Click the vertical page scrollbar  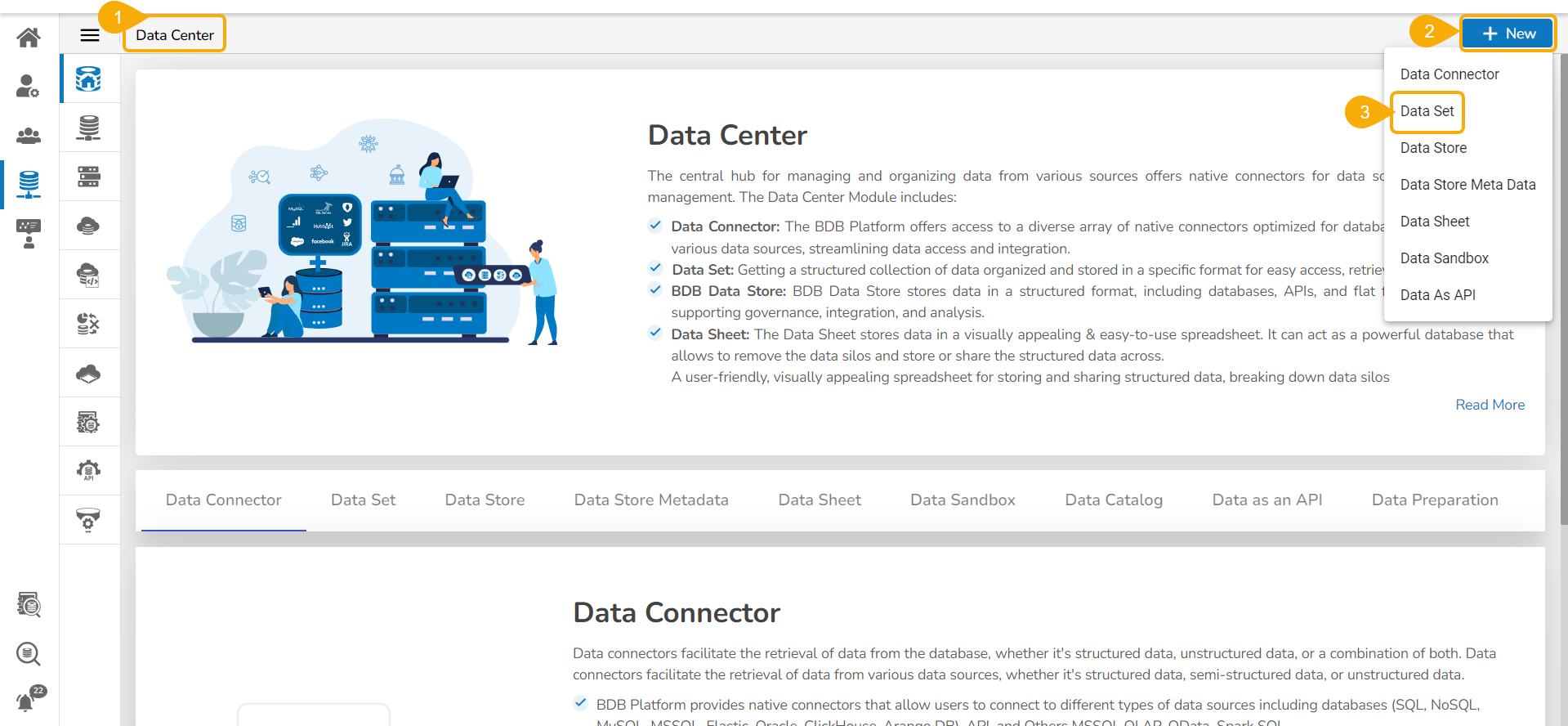pyautogui.click(x=1564, y=290)
